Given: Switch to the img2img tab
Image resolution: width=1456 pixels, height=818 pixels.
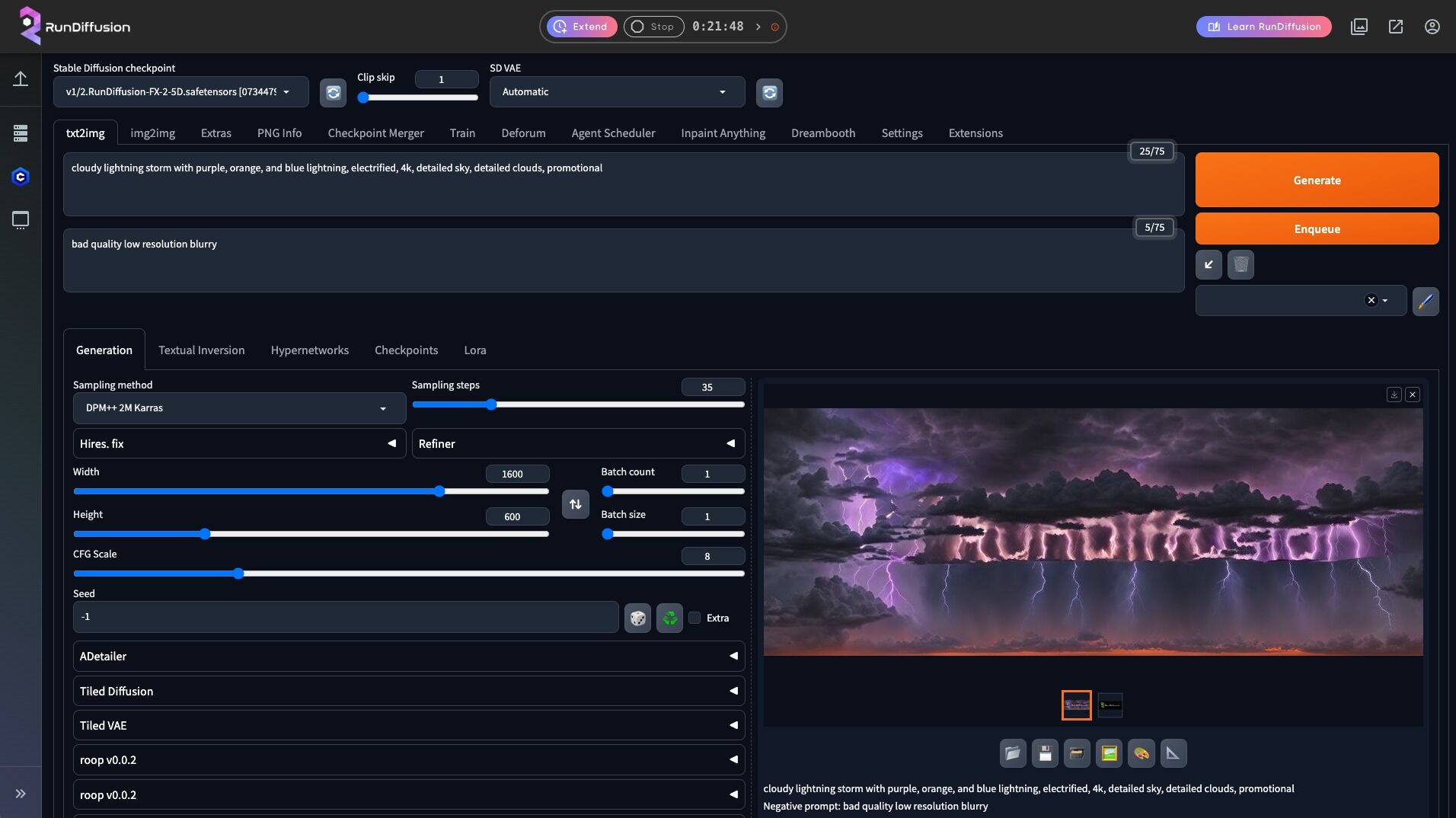Looking at the screenshot, I should [153, 133].
